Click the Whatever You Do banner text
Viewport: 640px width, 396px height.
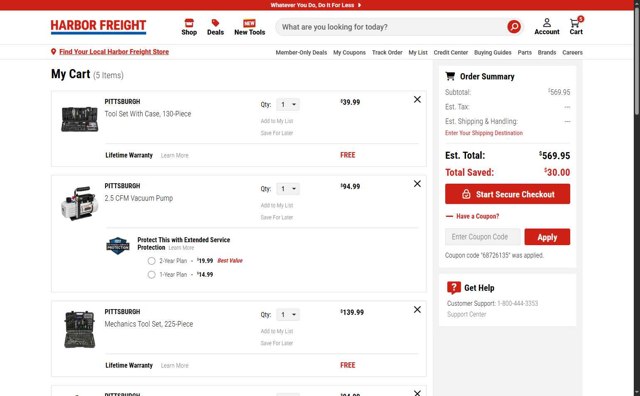[312, 5]
